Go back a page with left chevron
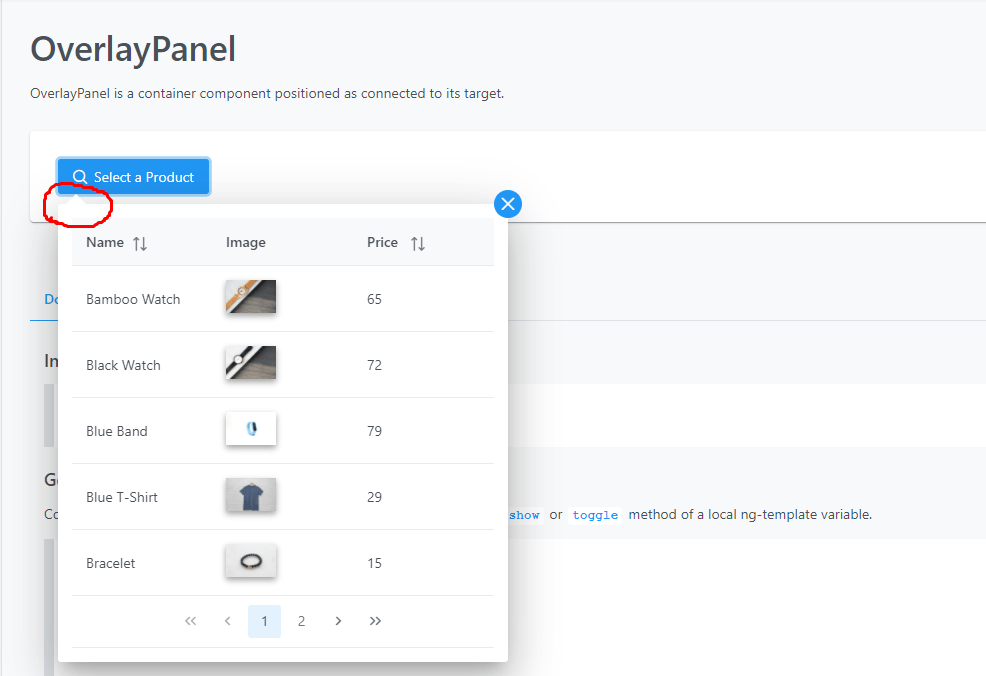 pyautogui.click(x=227, y=620)
